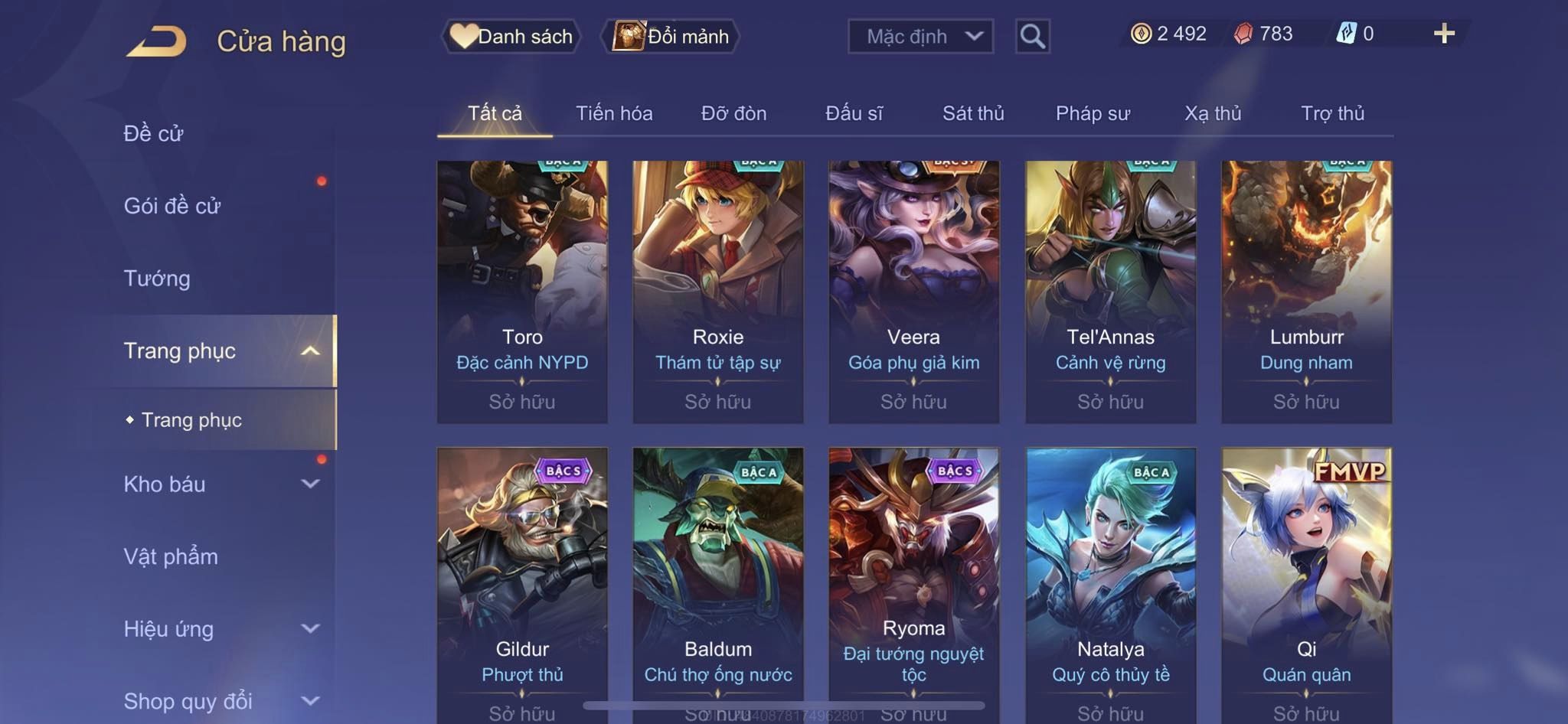The width and height of the screenshot is (1568, 724).
Task: Click the red gem currency icon
Action: [1243, 34]
